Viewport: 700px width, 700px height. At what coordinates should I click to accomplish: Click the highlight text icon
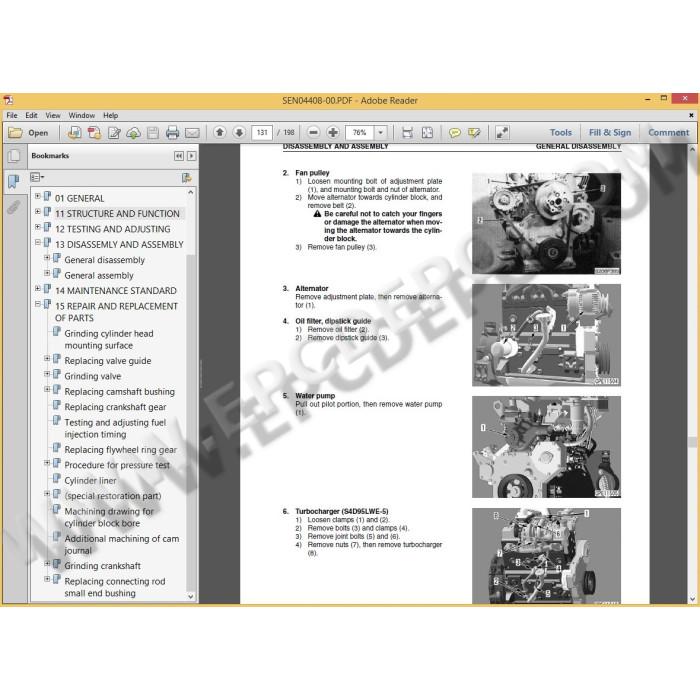pos(474,133)
